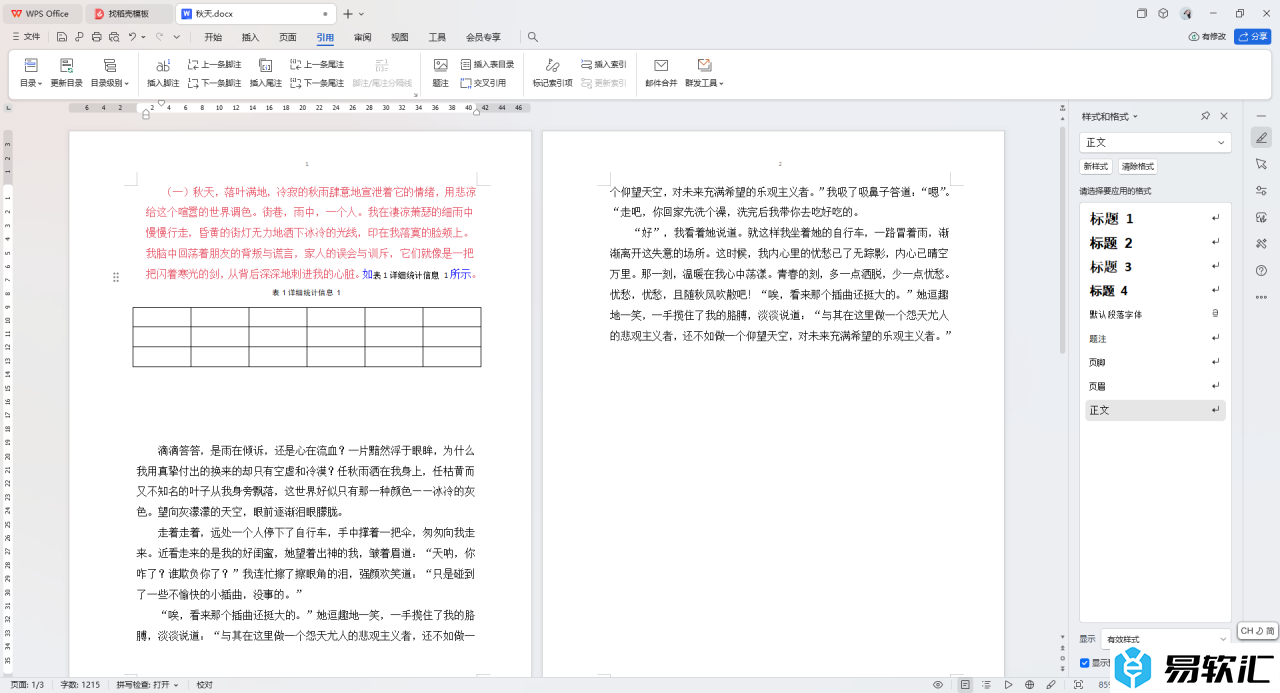Open the Member Exclusive (会员专享) tab

(x=483, y=37)
